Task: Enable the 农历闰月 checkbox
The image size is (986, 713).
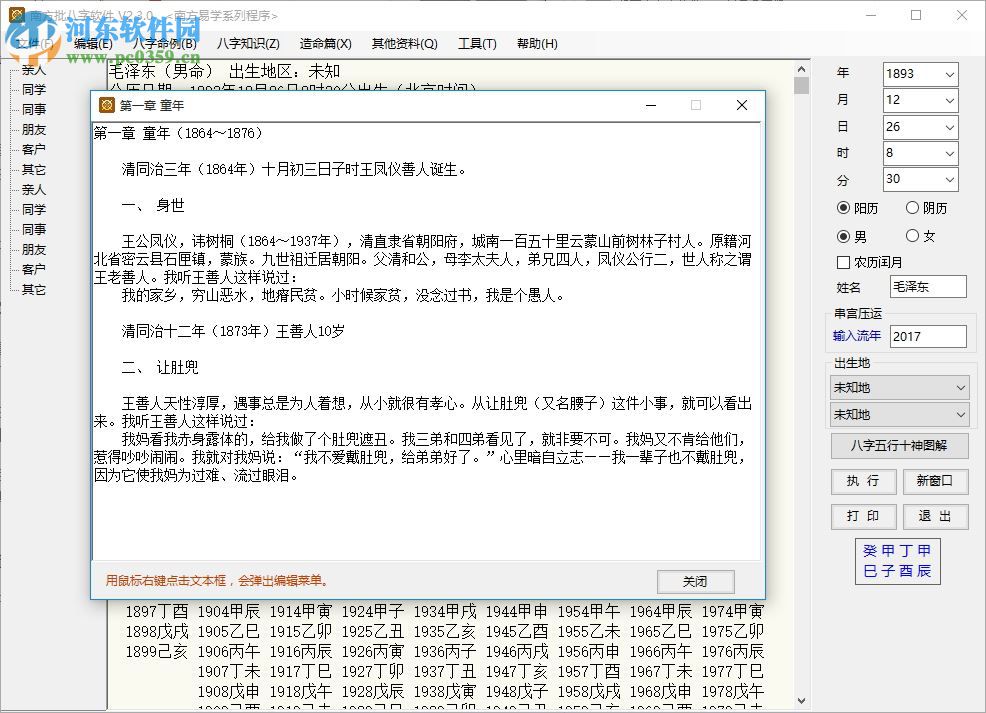Action: click(845, 262)
